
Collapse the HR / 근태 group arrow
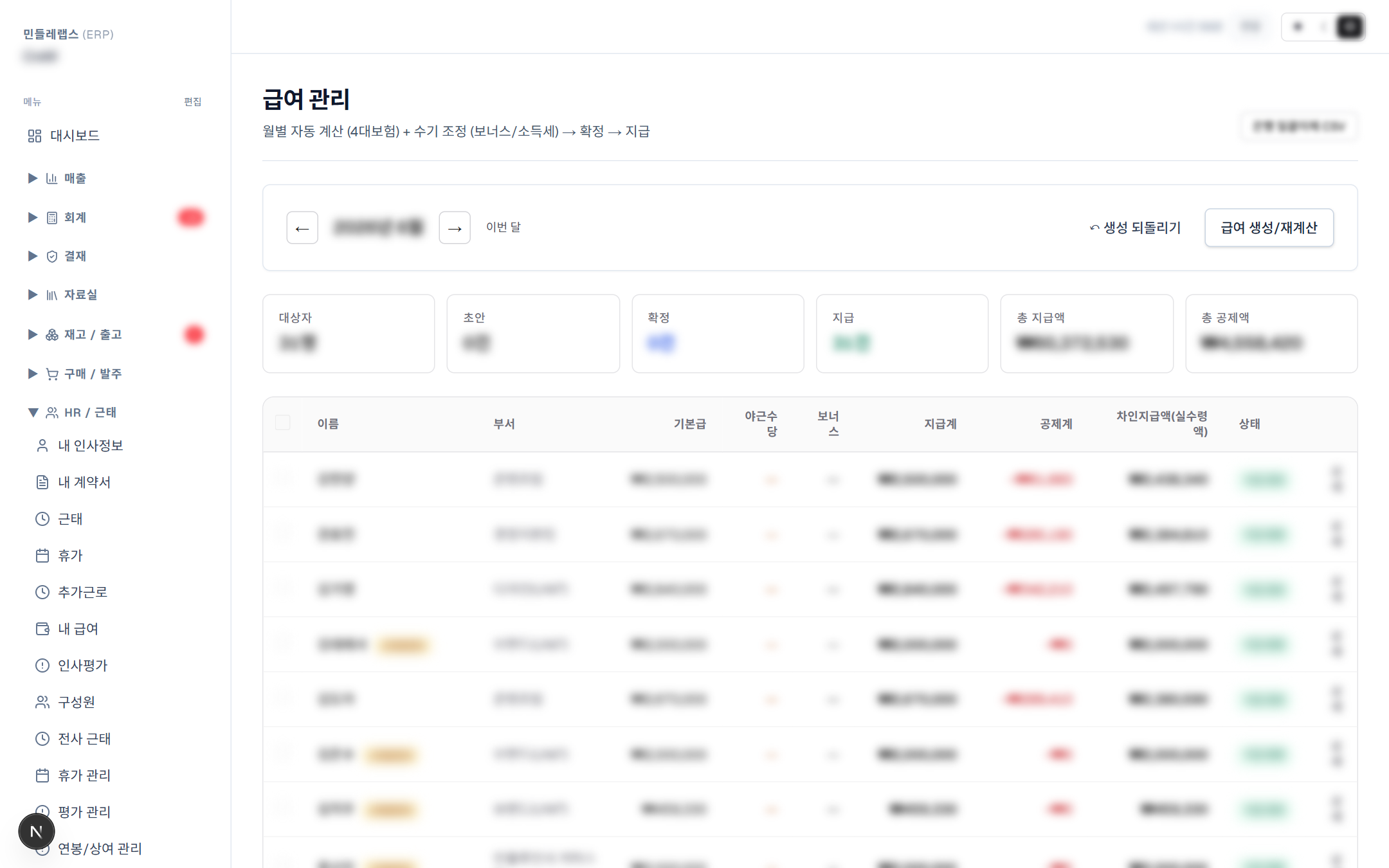click(x=33, y=412)
